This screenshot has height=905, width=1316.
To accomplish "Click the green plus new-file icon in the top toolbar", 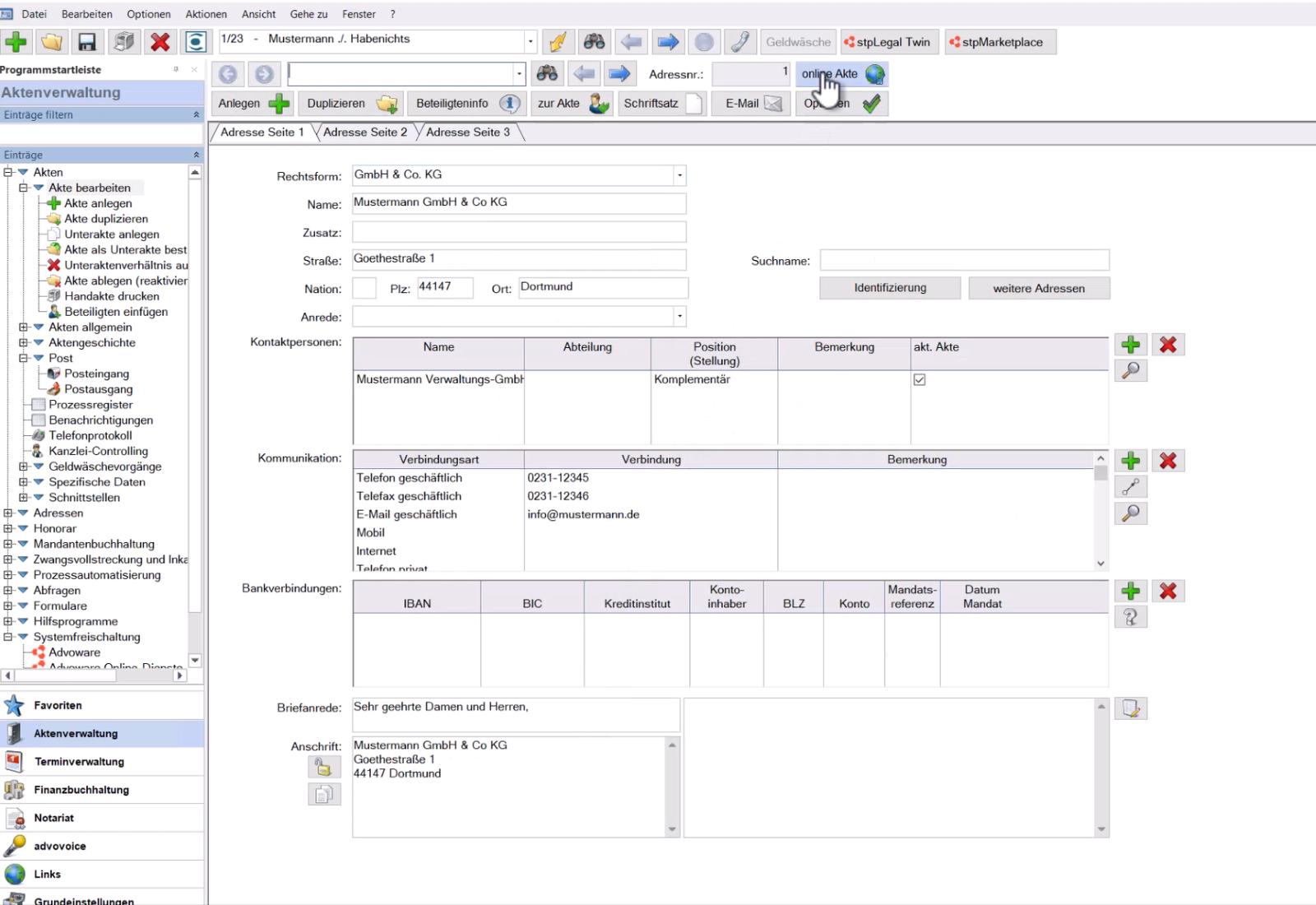I will pos(16,42).
